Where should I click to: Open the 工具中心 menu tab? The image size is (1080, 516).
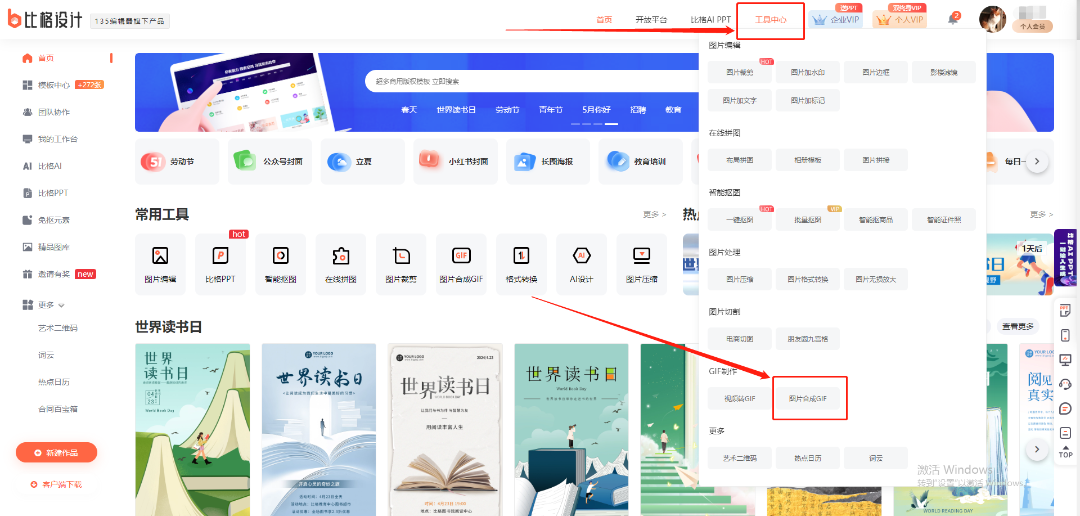(x=770, y=19)
